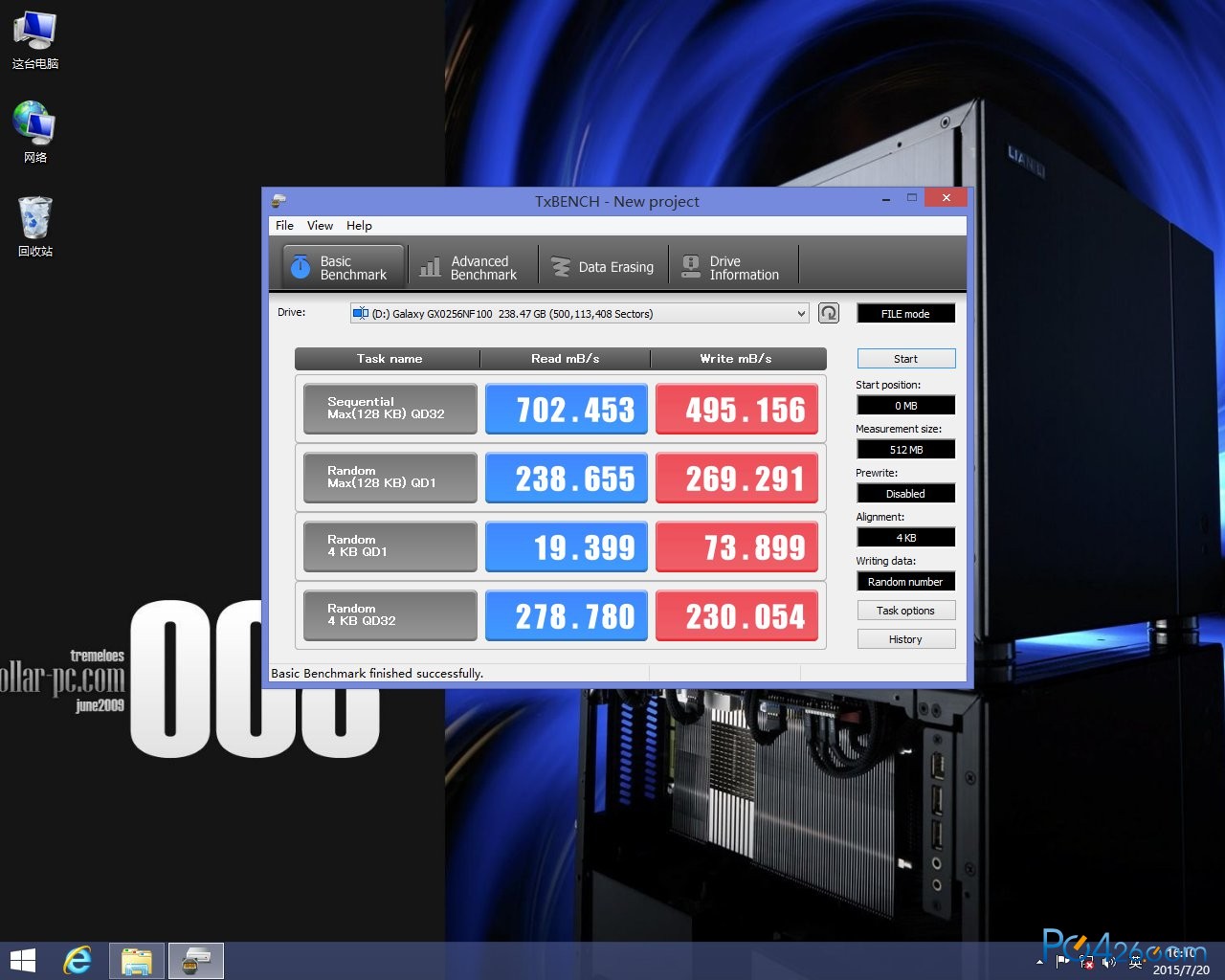Click Random Max(128 KB) QD1 task button
The image size is (1225, 980).
[390, 478]
